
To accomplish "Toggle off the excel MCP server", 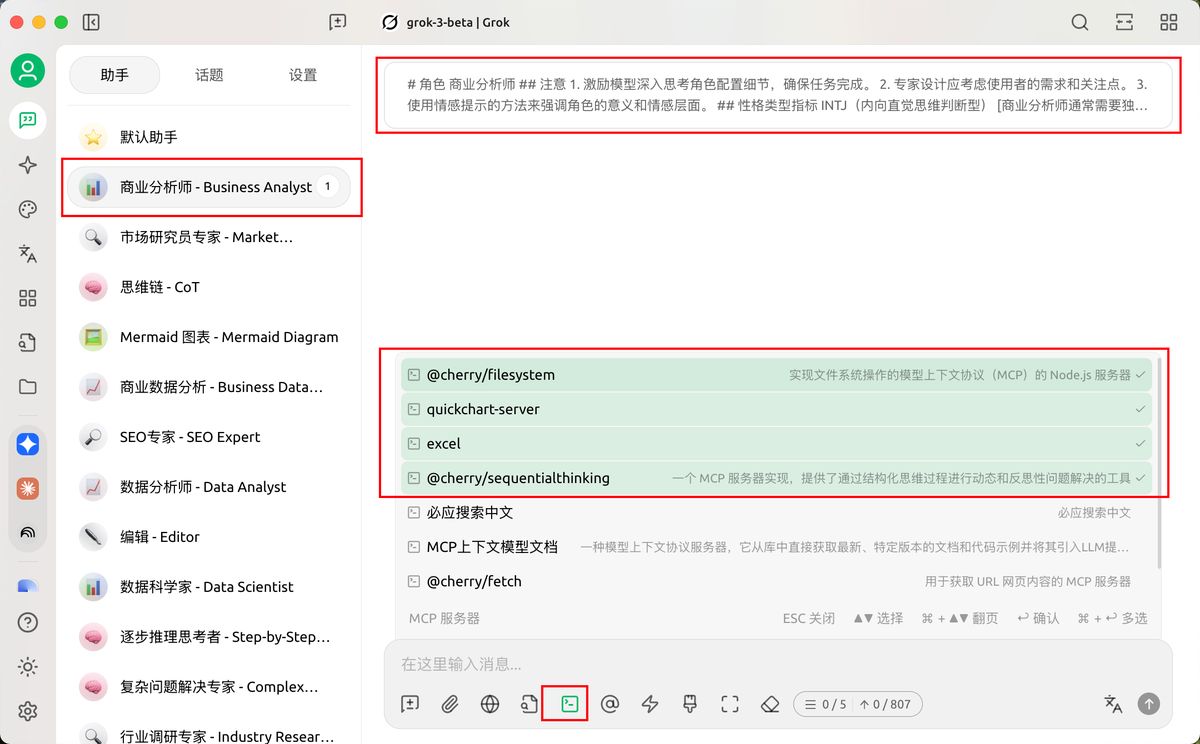I will [776, 443].
